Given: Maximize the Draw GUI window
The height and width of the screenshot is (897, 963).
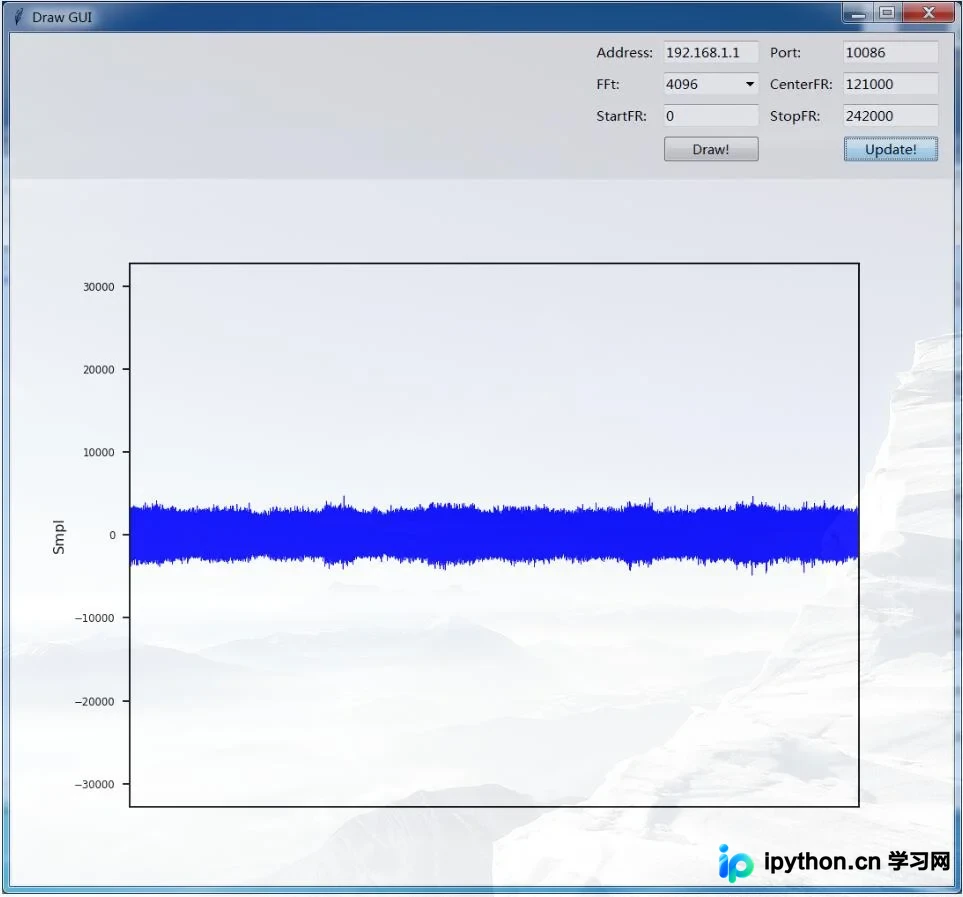Looking at the screenshot, I should 887,13.
